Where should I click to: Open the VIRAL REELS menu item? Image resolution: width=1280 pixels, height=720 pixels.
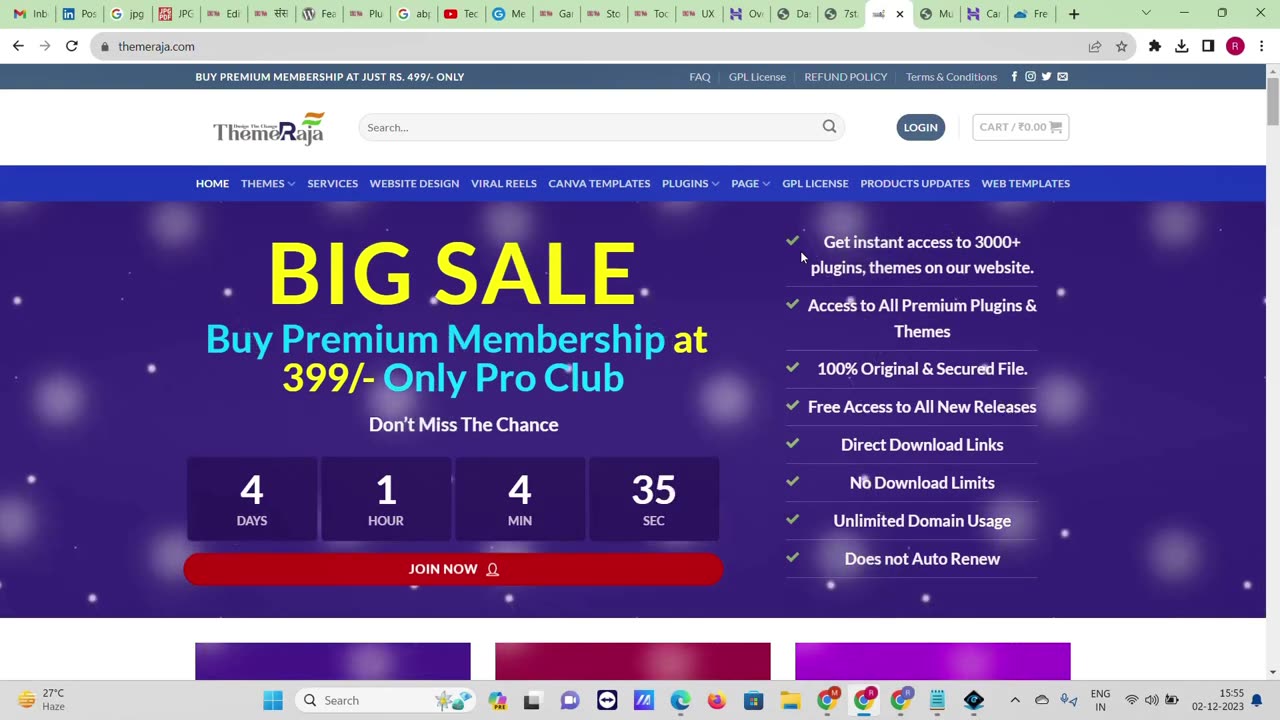pos(504,183)
